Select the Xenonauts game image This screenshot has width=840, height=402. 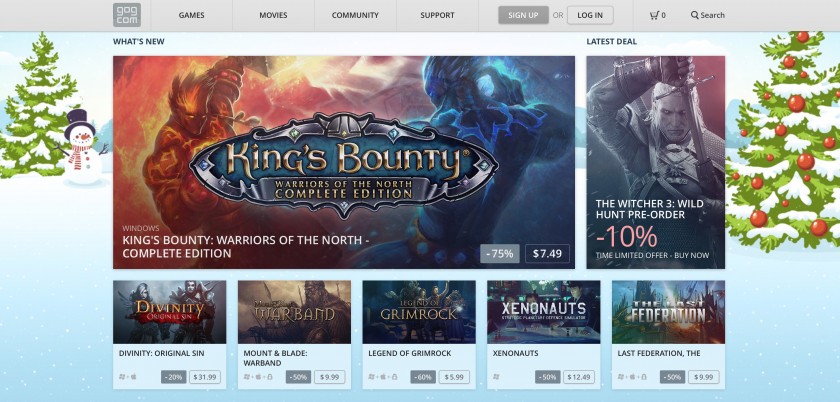pyautogui.click(x=543, y=312)
